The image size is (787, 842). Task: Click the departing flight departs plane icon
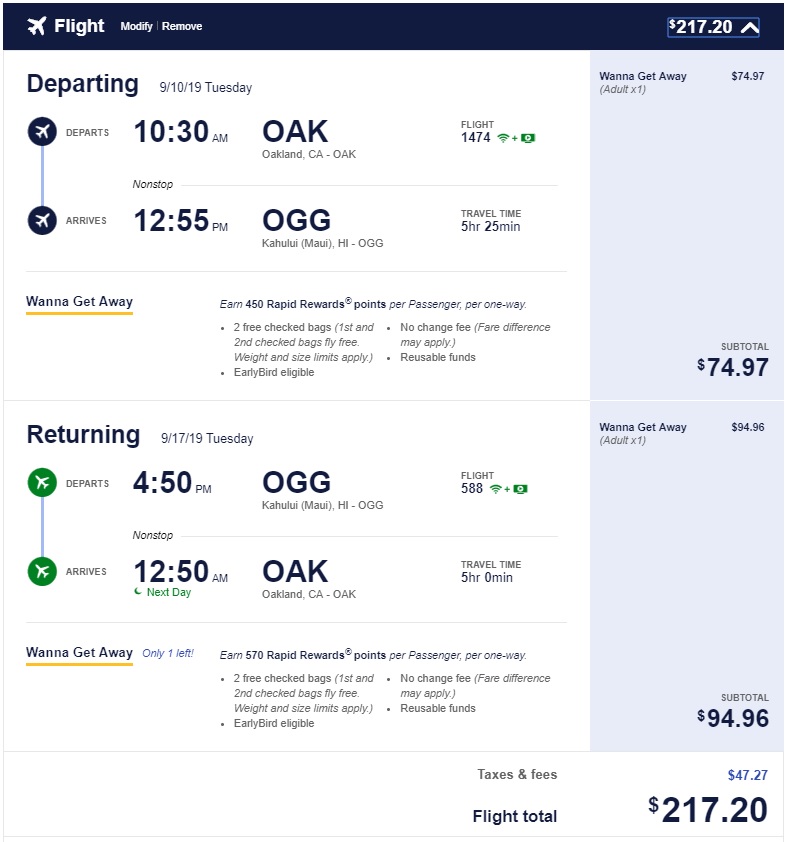tap(42, 131)
